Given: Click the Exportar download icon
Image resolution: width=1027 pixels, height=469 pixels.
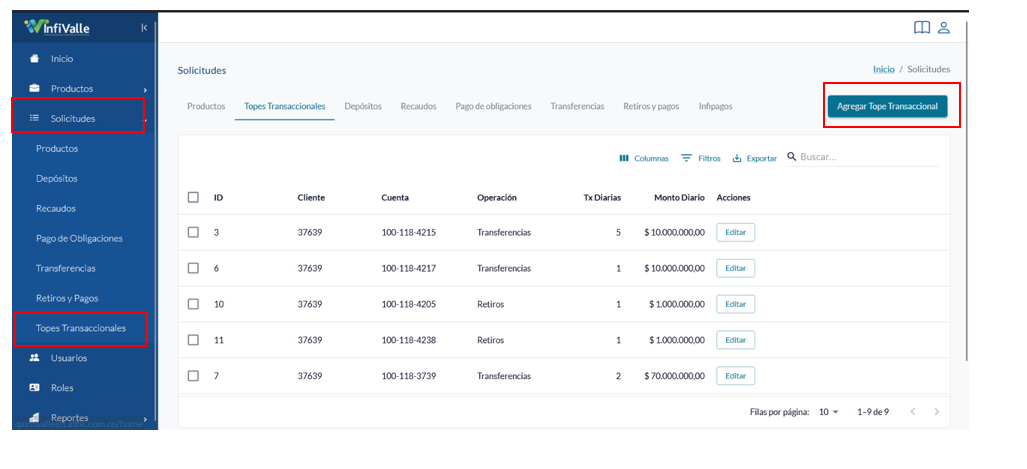Looking at the screenshot, I should [x=736, y=158].
